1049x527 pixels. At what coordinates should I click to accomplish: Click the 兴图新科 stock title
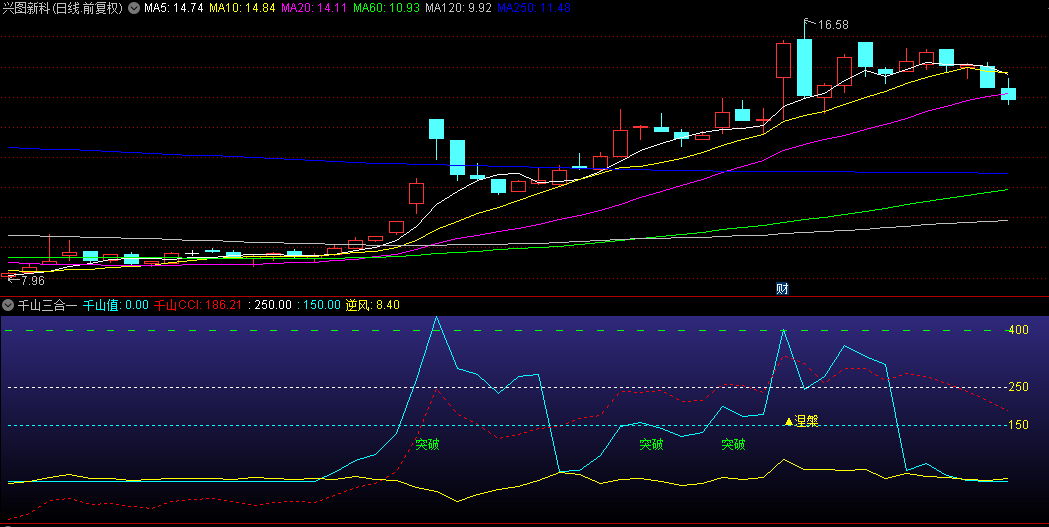tap(62, 8)
